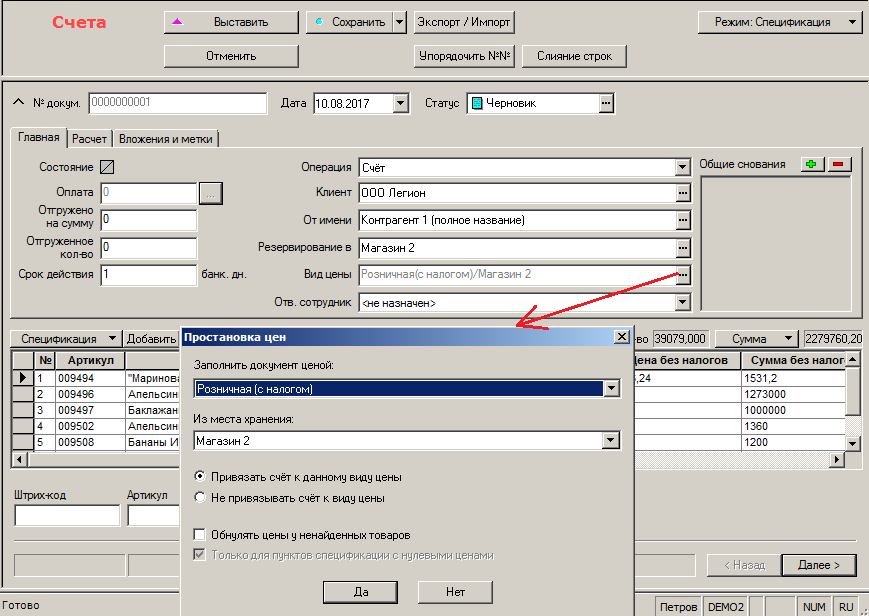The width and height of the screenshot is (869, 616).
Task: Click the Отгруженное кол-во field
Action: [x=149, y=248]
